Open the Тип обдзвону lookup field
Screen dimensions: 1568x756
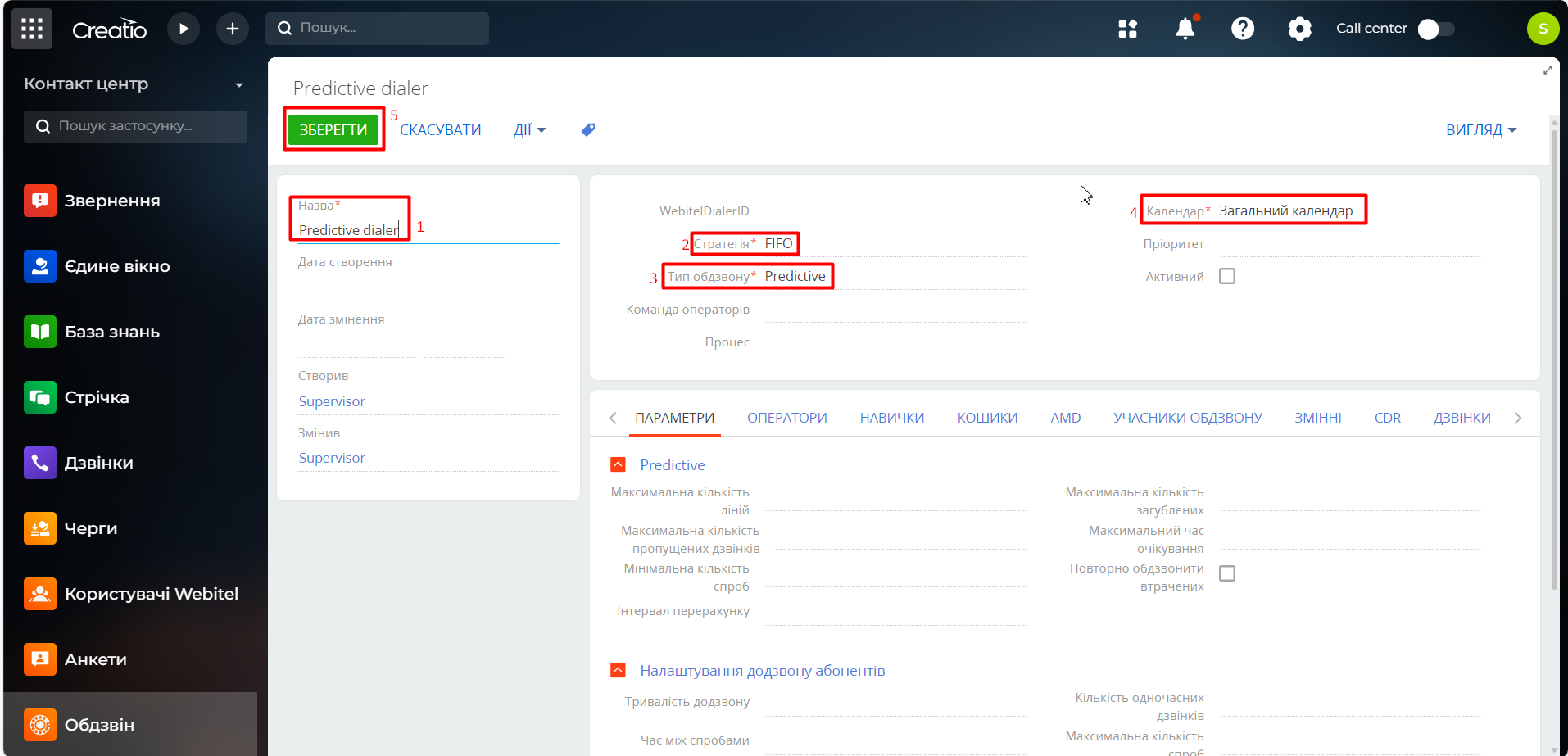895,276
